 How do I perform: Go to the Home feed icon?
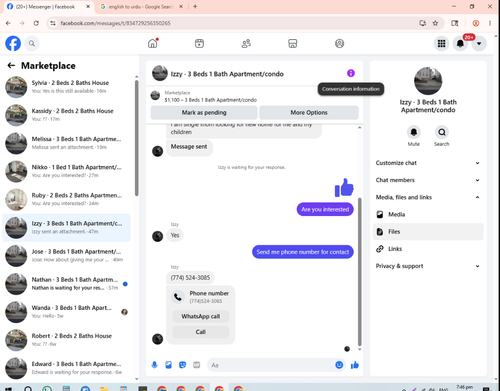coord(153,43)
